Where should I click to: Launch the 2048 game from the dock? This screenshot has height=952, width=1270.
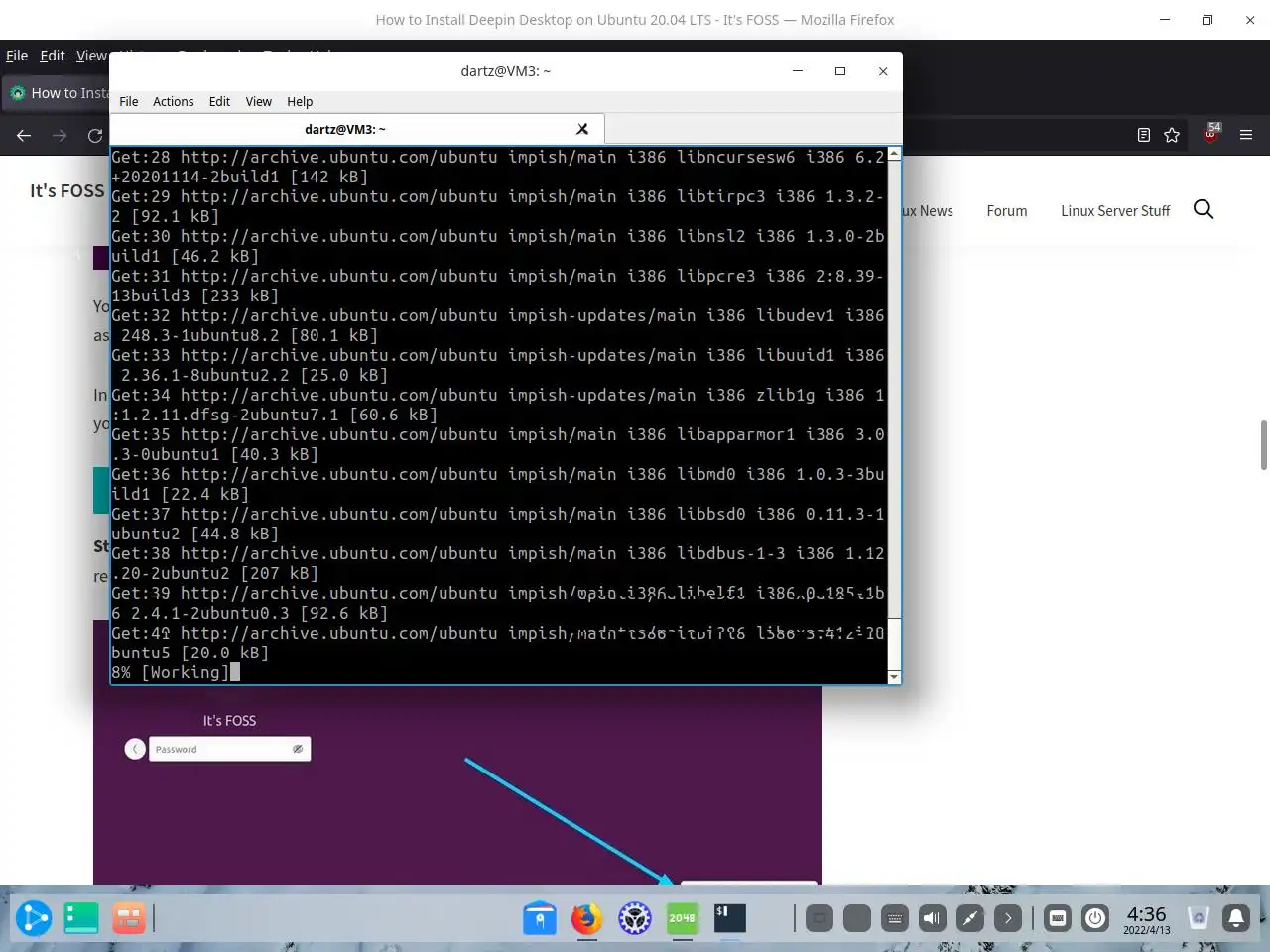[x=682, y=918]
